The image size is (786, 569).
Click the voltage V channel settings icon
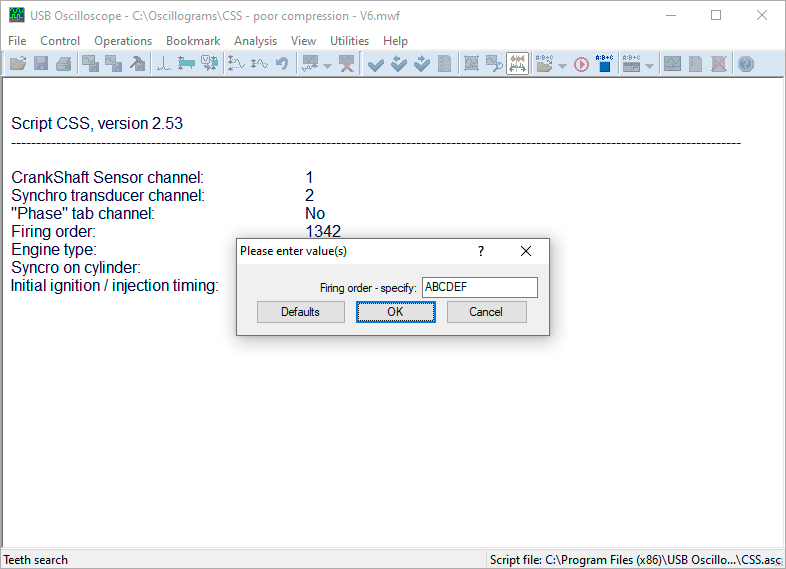(x=209, y=64)
